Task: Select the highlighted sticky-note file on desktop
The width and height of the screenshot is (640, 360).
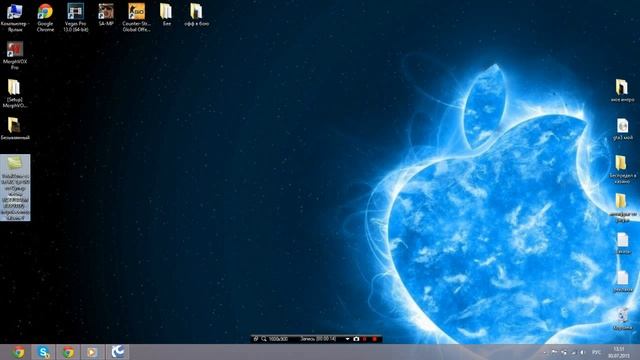Action: pos(15,188)
